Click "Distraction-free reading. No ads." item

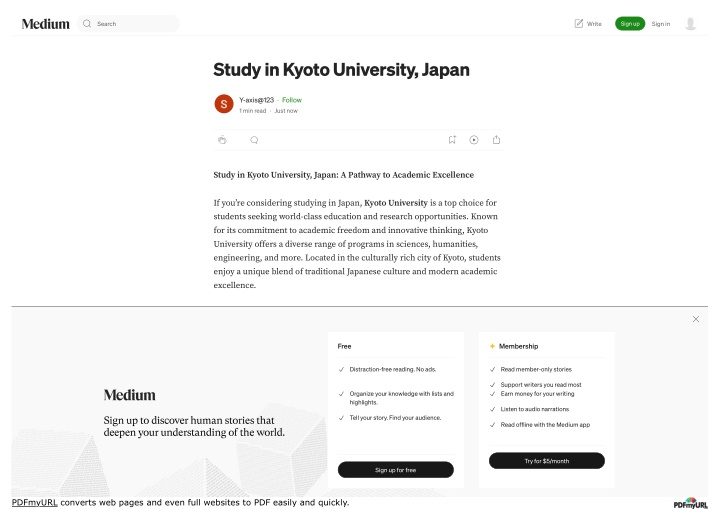pyautogui.click(x=393, y=369)
